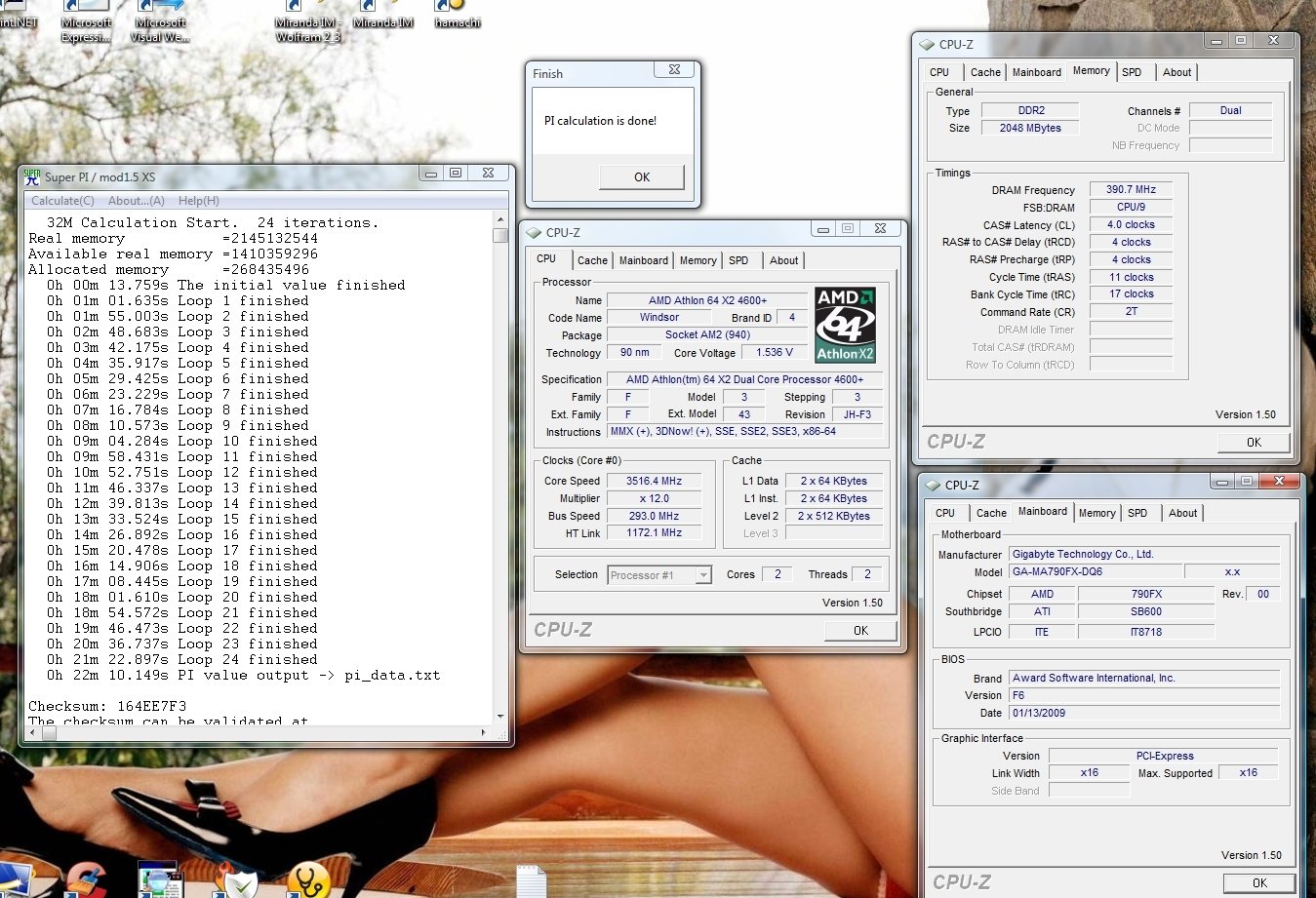Click the 'x 12.0' multiplier value

pyautogui.click(x=654, y=498)
